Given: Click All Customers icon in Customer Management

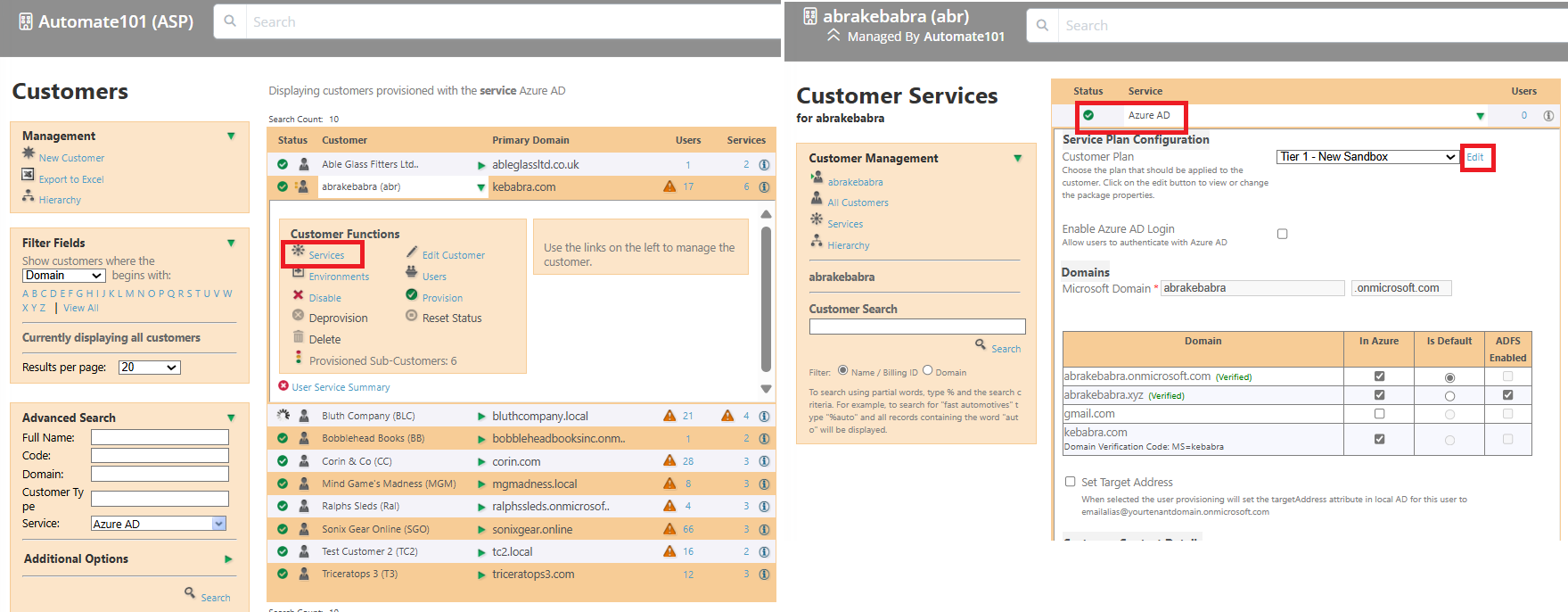Looking at the screenshot, I should (x=817, y=198).
